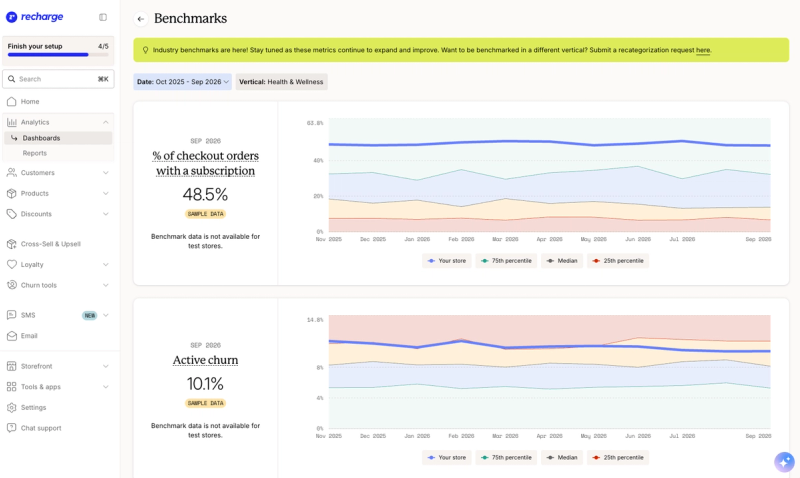Click the lightbulb icon in the banner

coord(145,50)
